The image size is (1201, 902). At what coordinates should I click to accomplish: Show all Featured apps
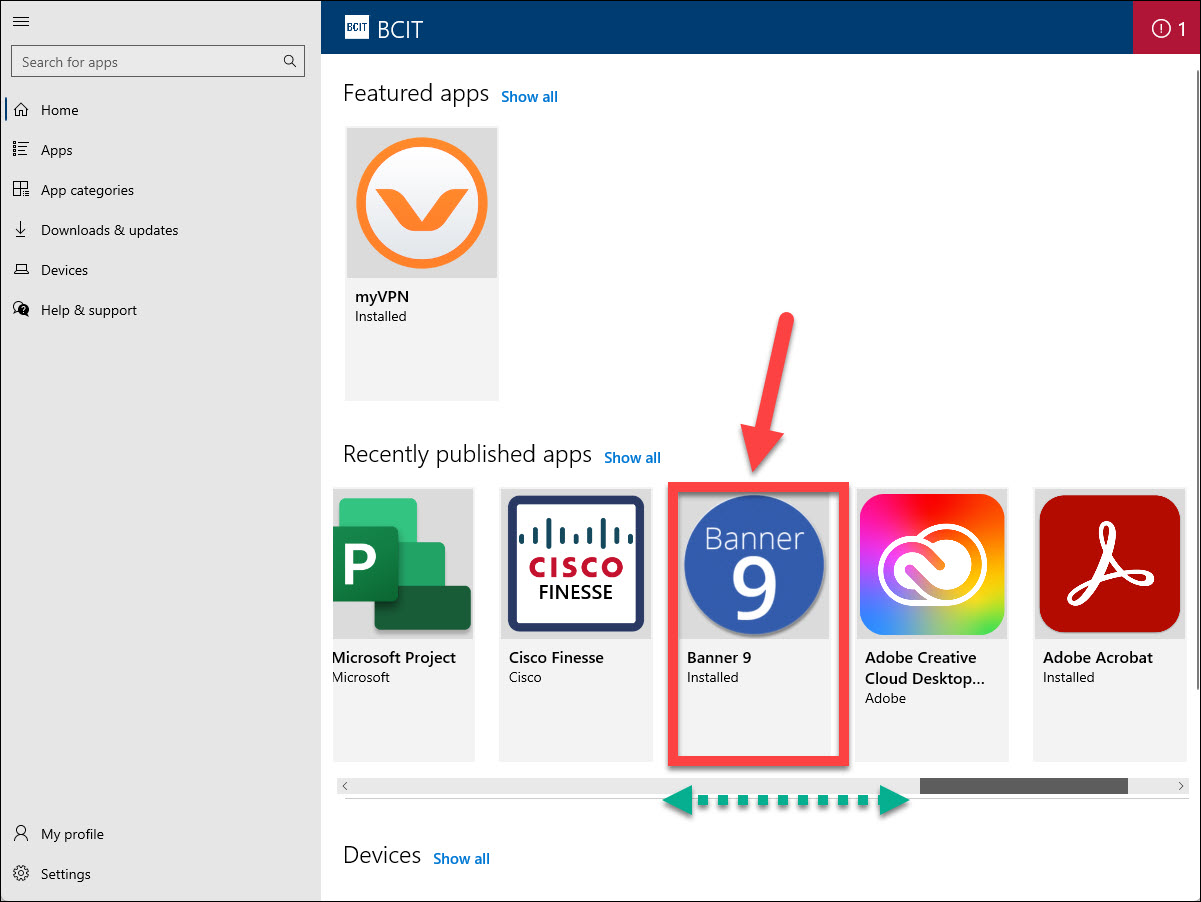tap(529, 96)
